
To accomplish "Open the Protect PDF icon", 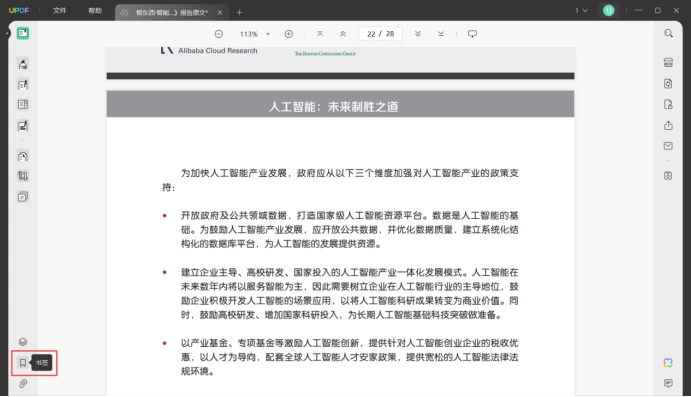I will click(x=669, y=104).
